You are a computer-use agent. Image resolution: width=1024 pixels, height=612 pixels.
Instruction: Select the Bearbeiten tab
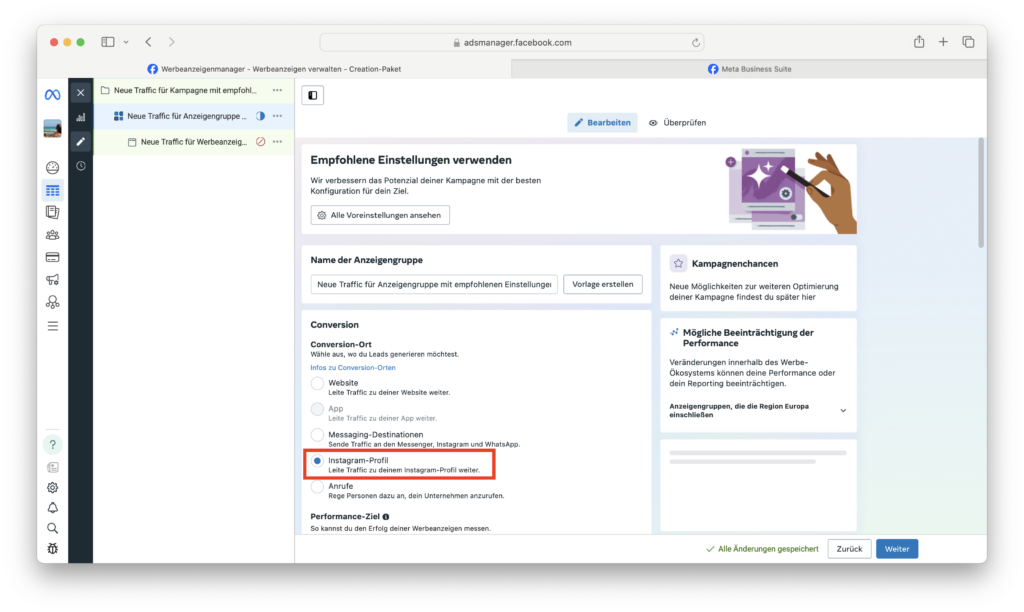[x=602, y=123]
